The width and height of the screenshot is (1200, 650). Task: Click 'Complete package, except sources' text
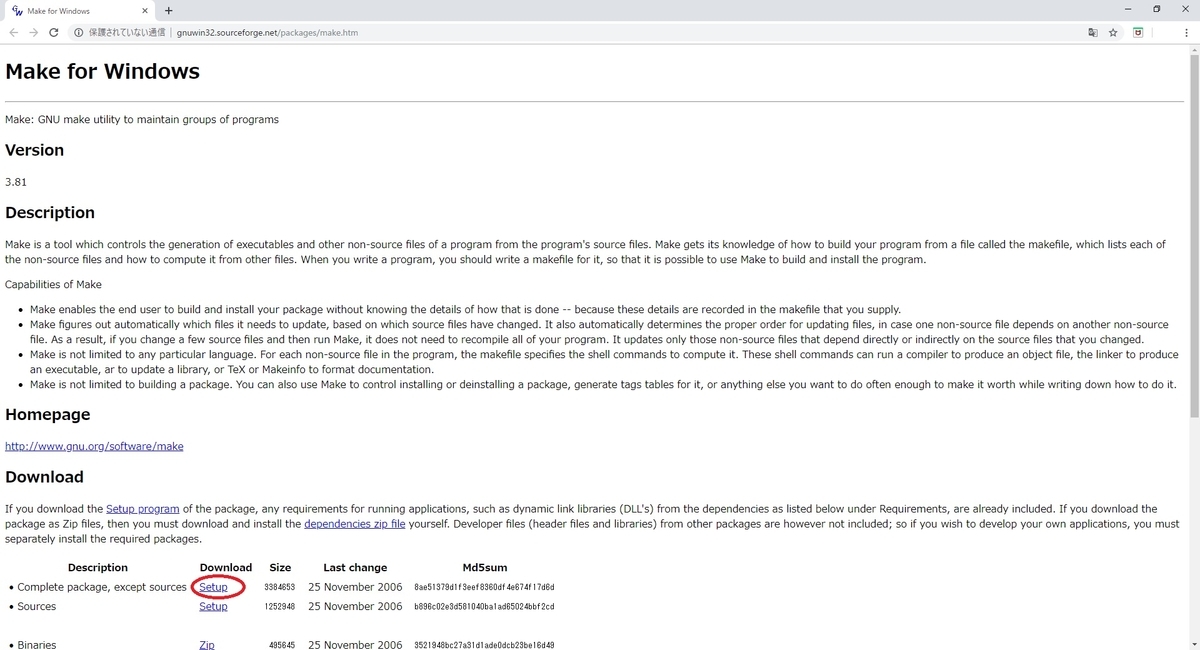click(102, 587)
